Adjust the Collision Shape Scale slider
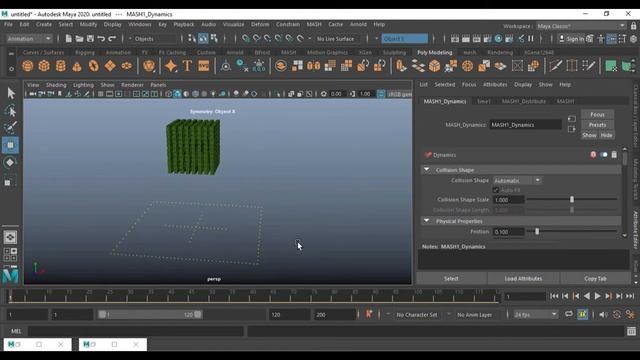Image resolution: width=640 pixels, height=360 pixels. [x=572, y=199]
